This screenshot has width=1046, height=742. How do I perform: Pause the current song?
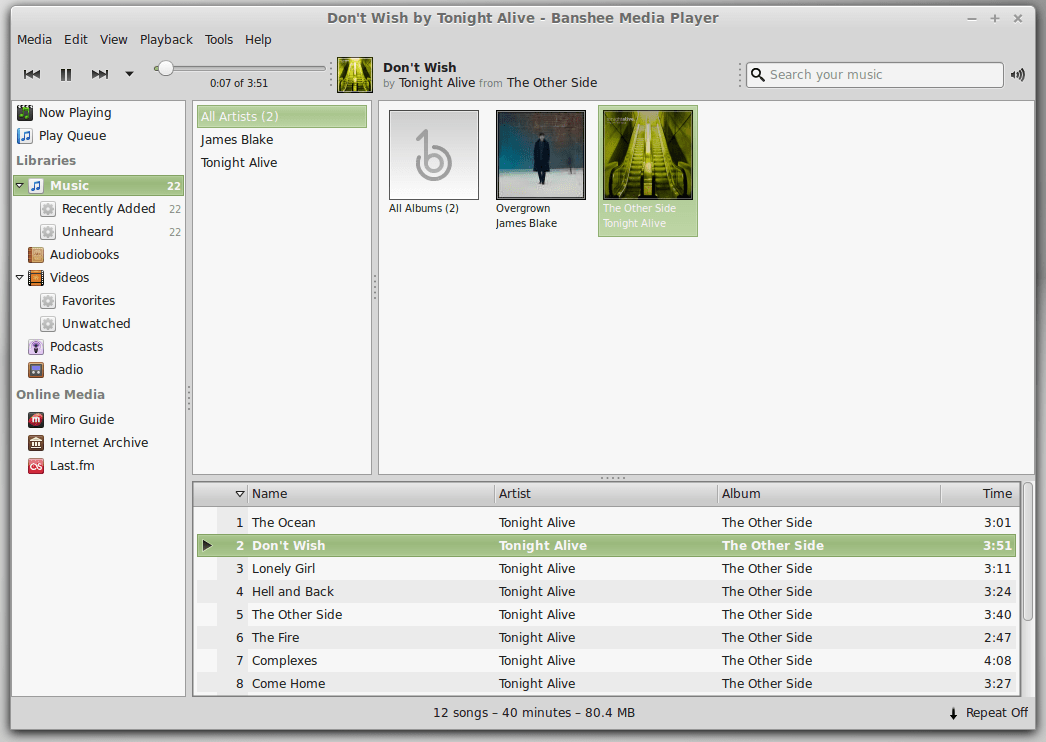65,73
